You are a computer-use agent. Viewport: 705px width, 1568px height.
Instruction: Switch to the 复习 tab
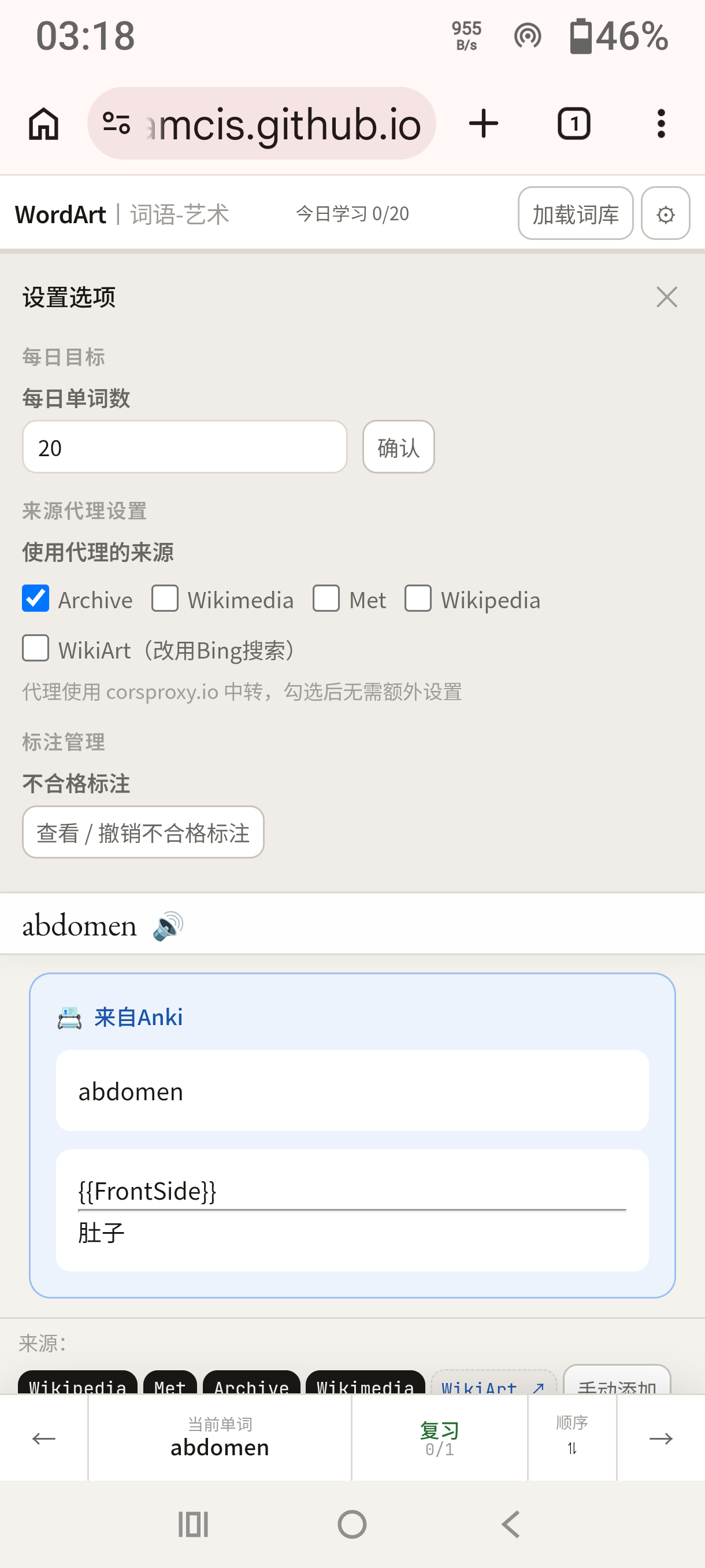coord(439,1438)
